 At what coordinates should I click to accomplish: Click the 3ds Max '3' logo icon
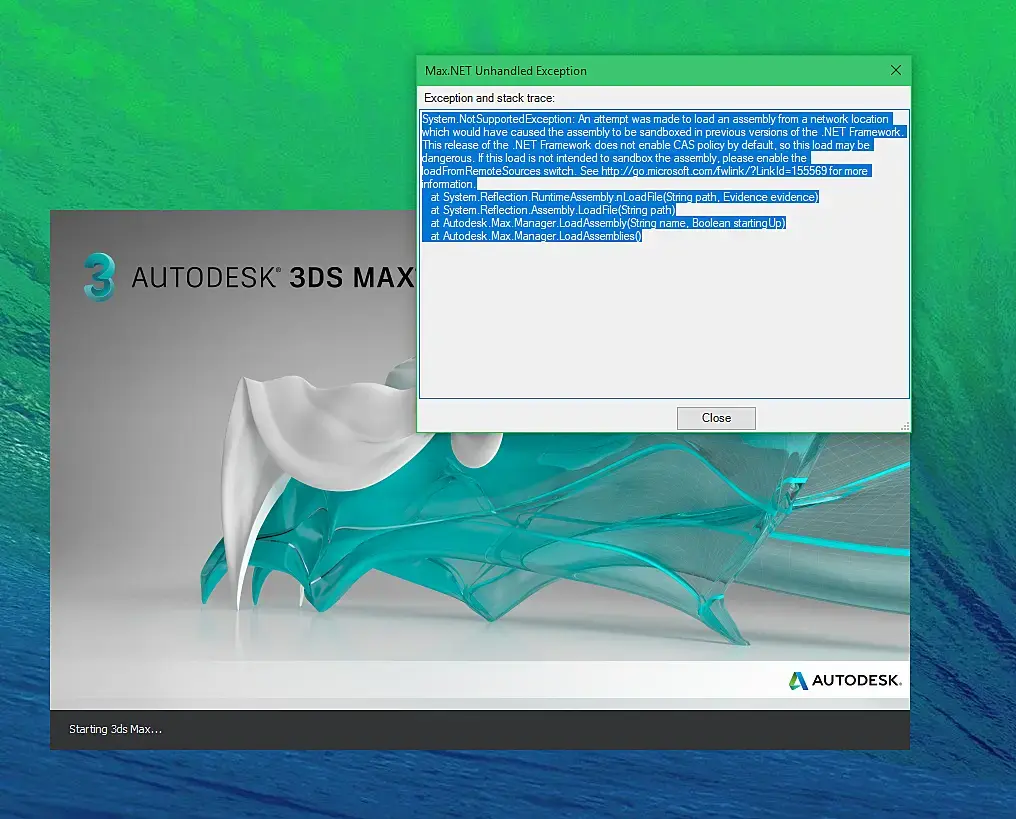coord(100,277)
